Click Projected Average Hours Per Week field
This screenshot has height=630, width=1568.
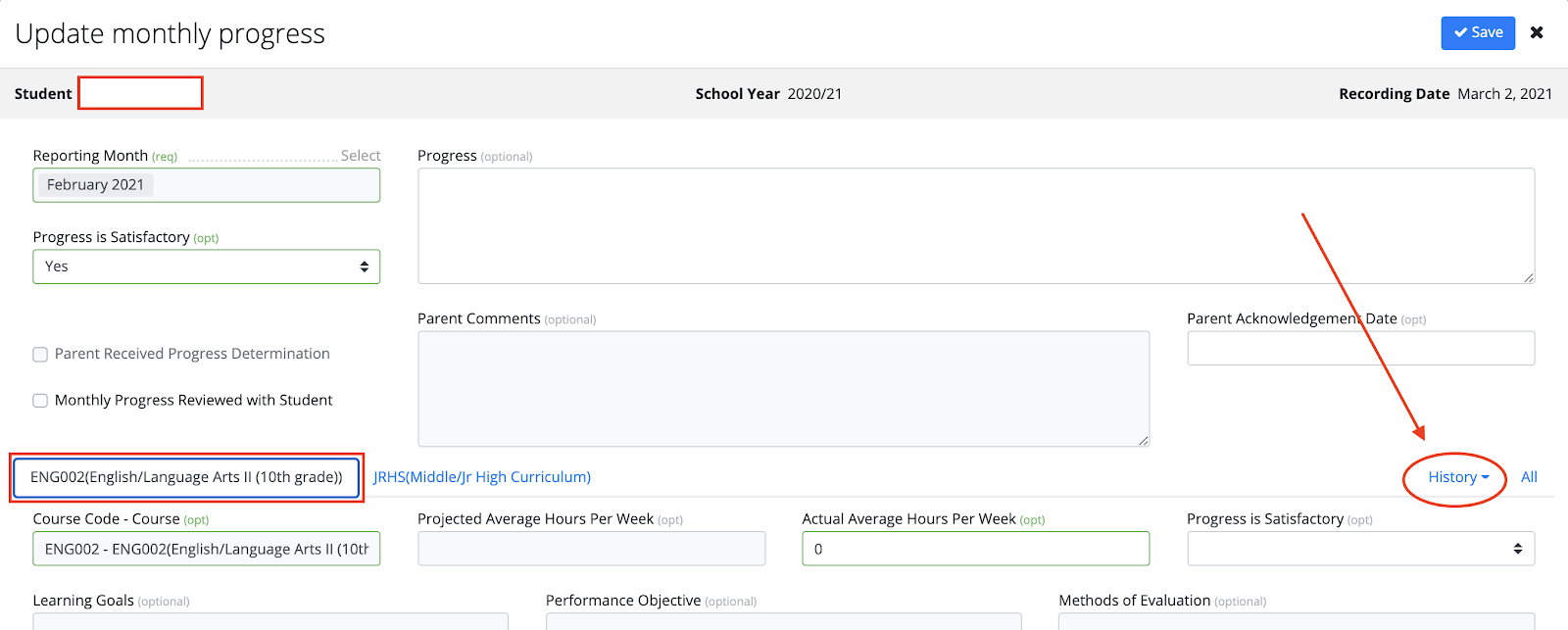pos(591,549)
